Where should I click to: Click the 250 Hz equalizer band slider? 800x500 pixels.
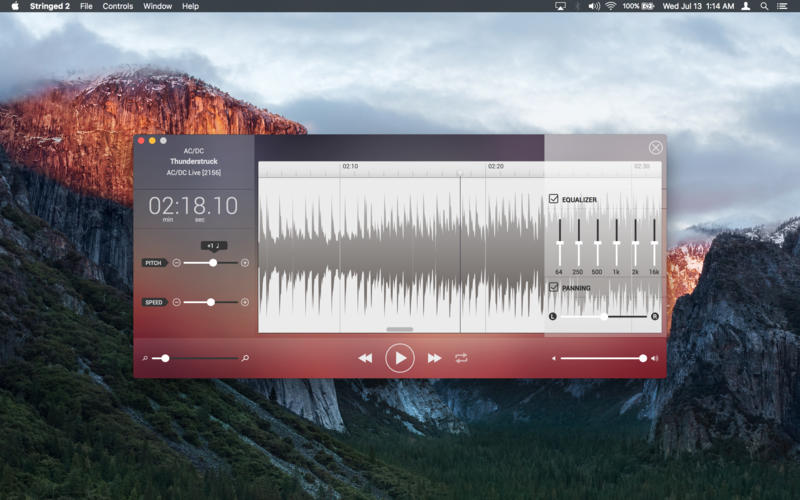pos(579,243)
